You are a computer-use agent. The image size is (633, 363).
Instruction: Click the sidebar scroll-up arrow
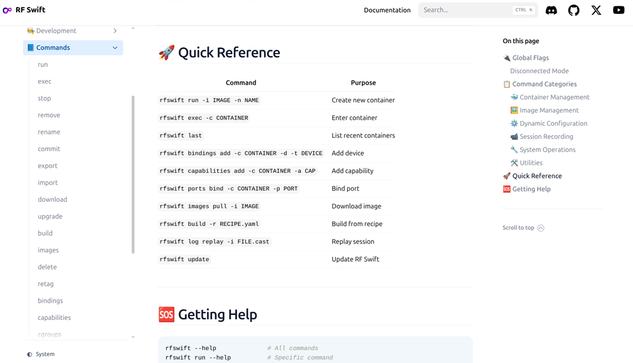[x=133, y=29]
